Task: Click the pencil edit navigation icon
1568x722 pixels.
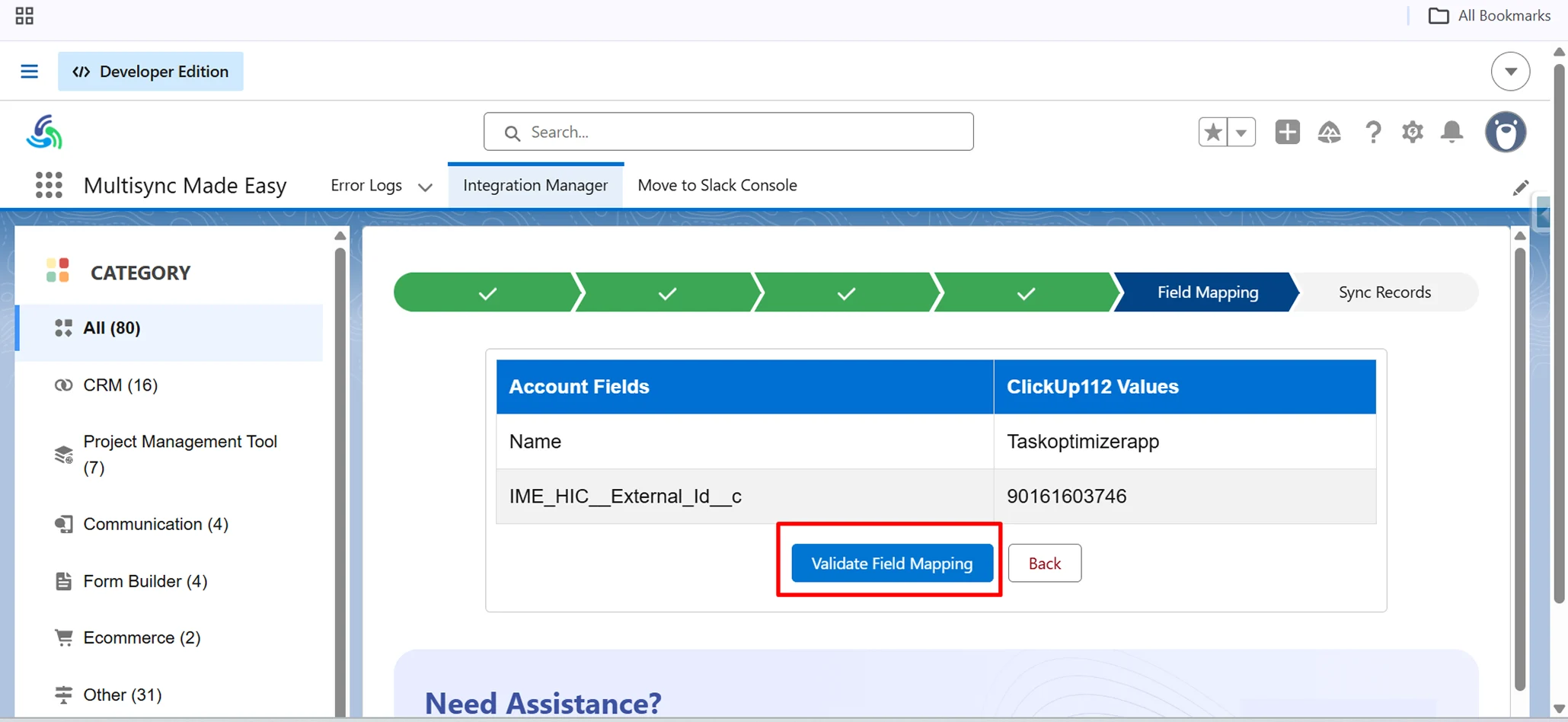Action: tap(1520, 188)
